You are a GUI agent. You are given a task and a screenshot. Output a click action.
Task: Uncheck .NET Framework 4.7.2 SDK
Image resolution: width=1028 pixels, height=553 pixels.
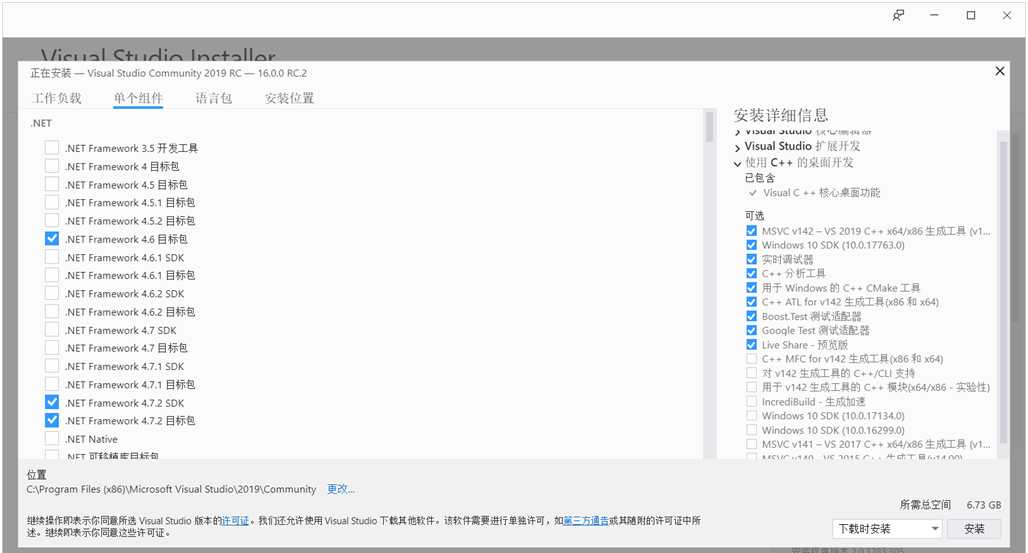pyautogui.click(x=52, y=402)
